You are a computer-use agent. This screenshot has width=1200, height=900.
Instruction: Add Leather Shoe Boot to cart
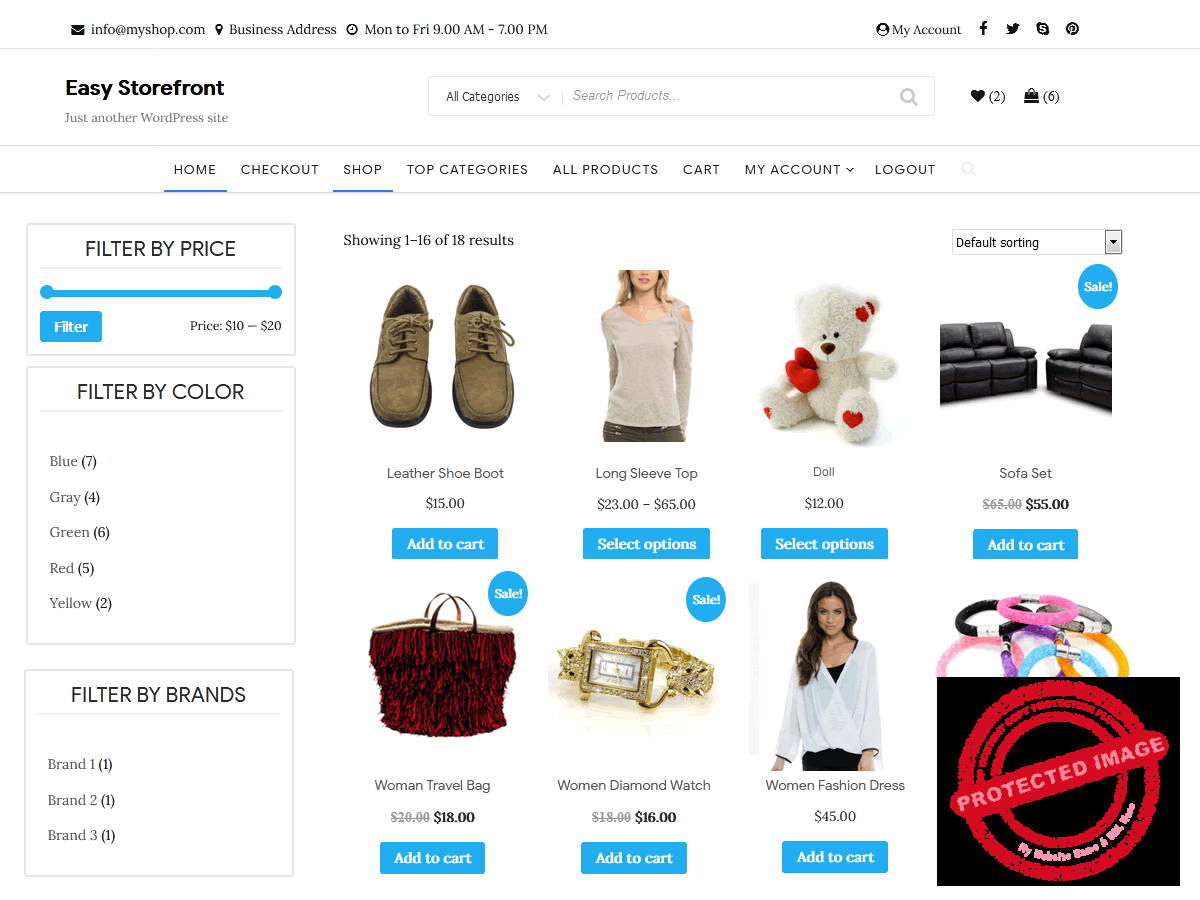[445, 544]
